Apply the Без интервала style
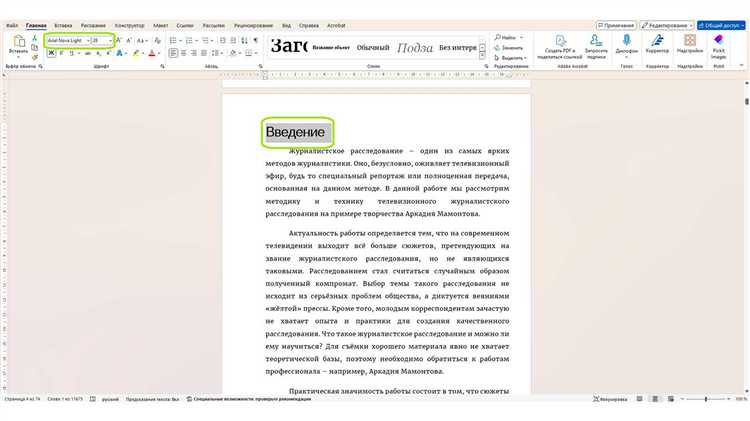The height and width of the screenshot is (421, 750). pyautogui.click(x=458, y=47)
